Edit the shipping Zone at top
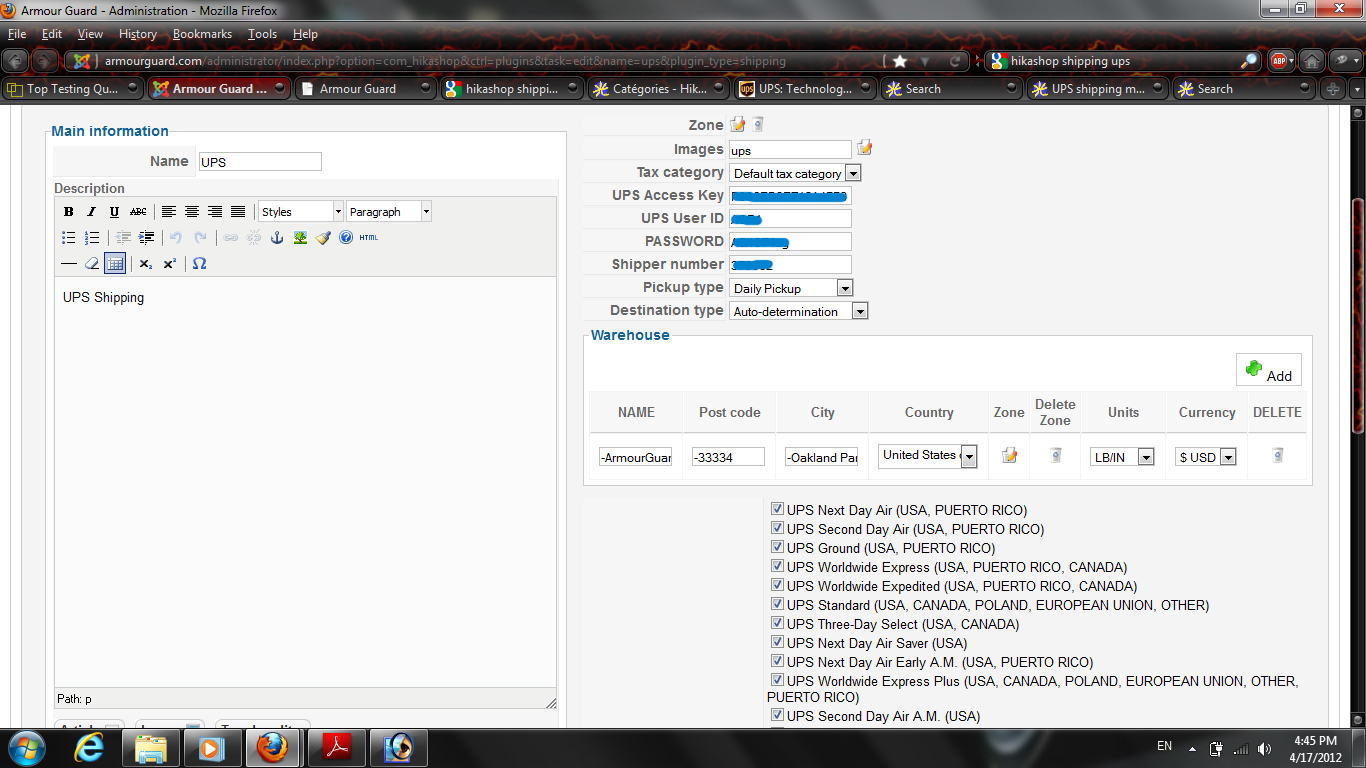This screenshot has height=768, width=1366. [738, 125]
